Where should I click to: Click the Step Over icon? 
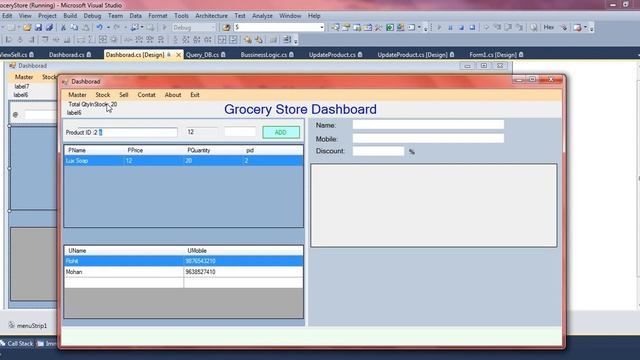[508, 27]
